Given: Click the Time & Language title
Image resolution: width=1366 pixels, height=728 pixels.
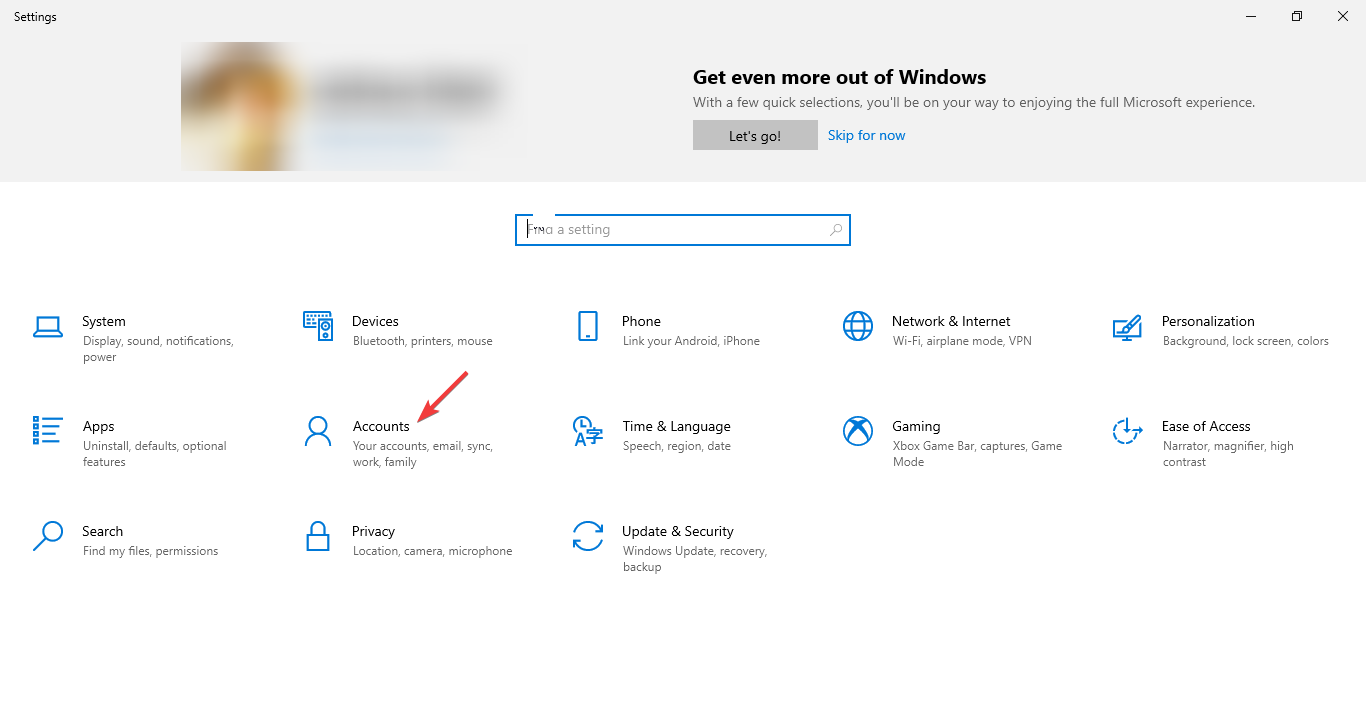Looking at the screenshot, I should (676, 426).
